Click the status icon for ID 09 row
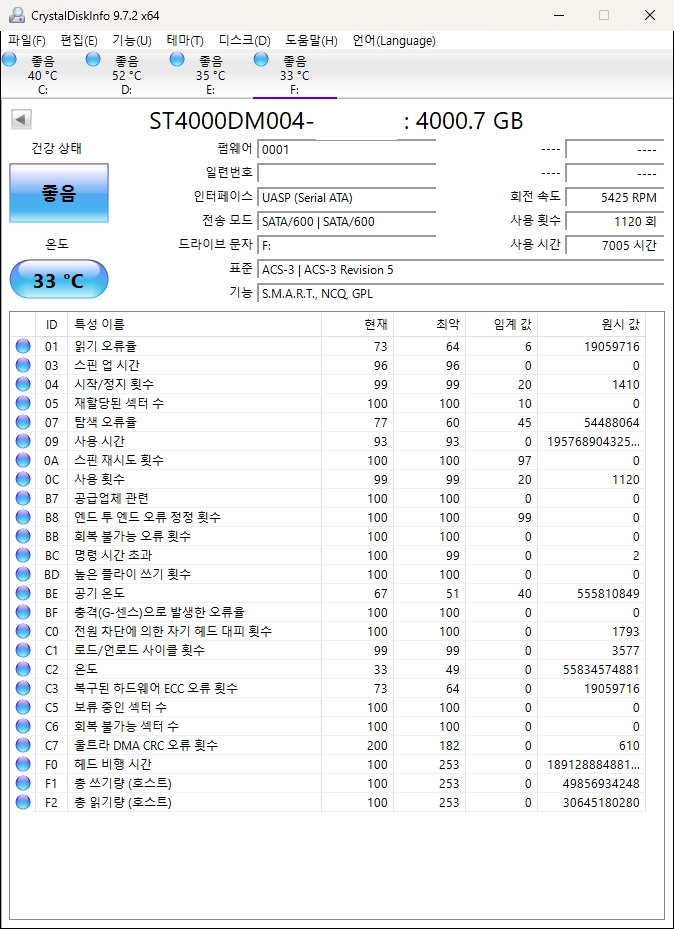674x929 pixels. pos(23,441)
